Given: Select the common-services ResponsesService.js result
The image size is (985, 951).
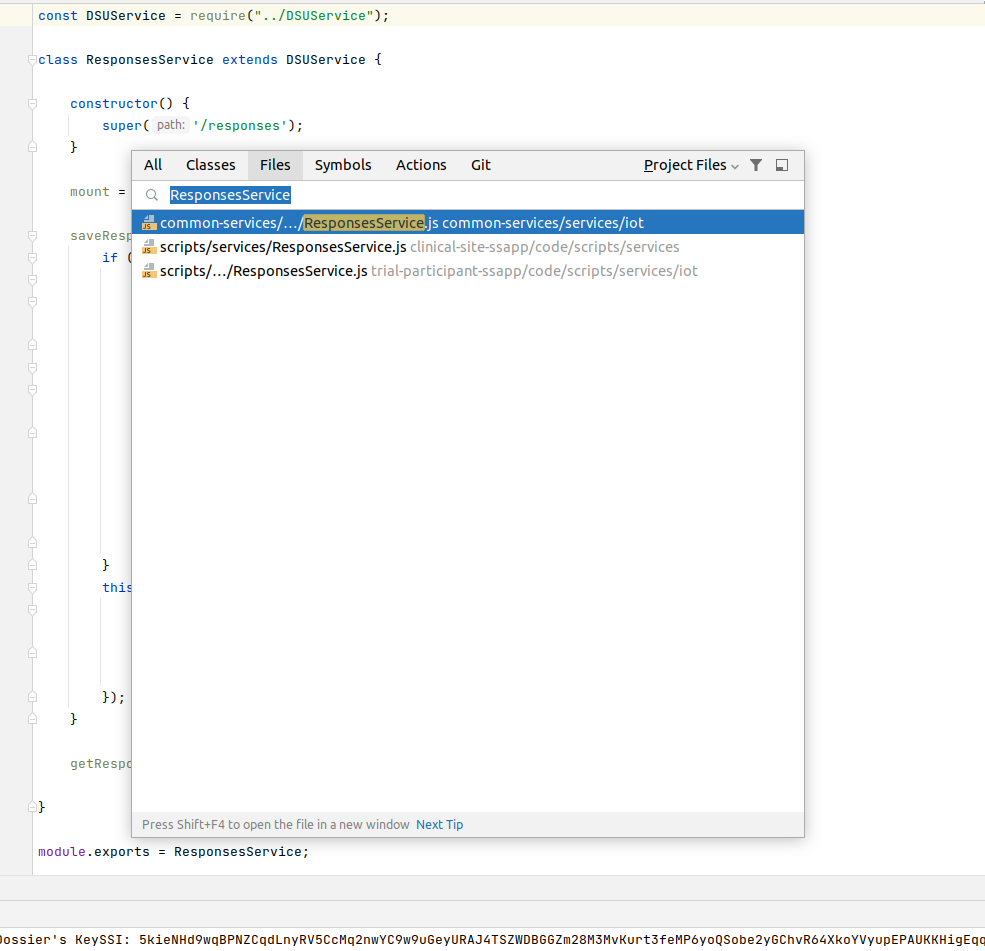Looking at the screenshot, I should (x=400, y=223).
